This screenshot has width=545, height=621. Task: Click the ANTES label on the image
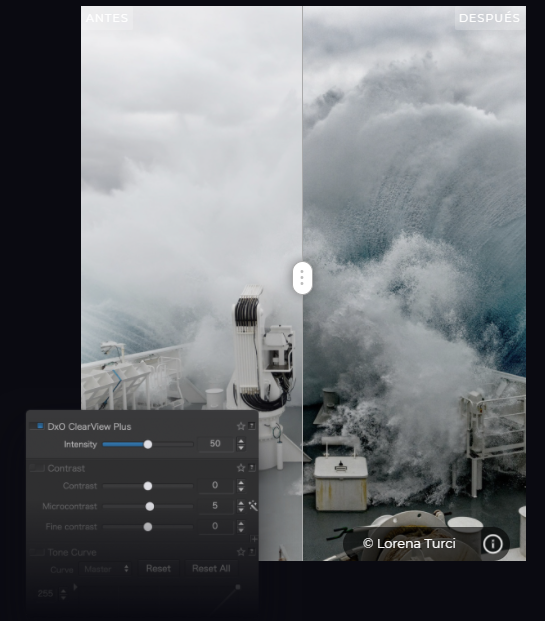pos(107,18)
